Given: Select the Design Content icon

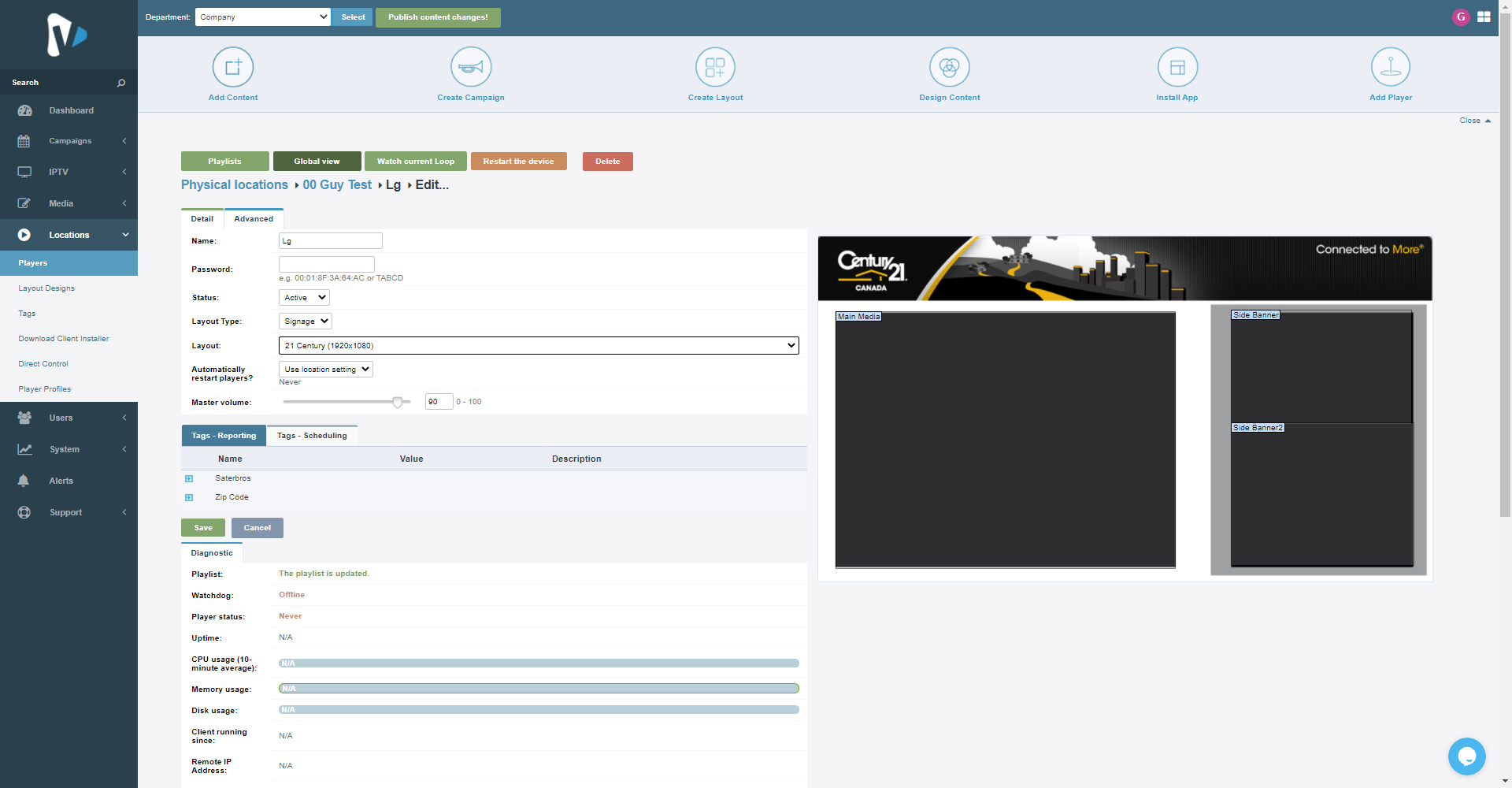Looking at the screenshot, I should tap(949, 67).
